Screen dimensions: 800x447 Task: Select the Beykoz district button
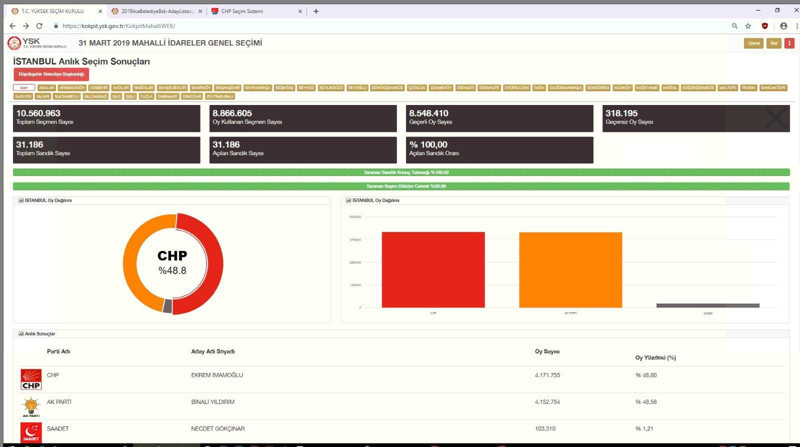(307, 88)
